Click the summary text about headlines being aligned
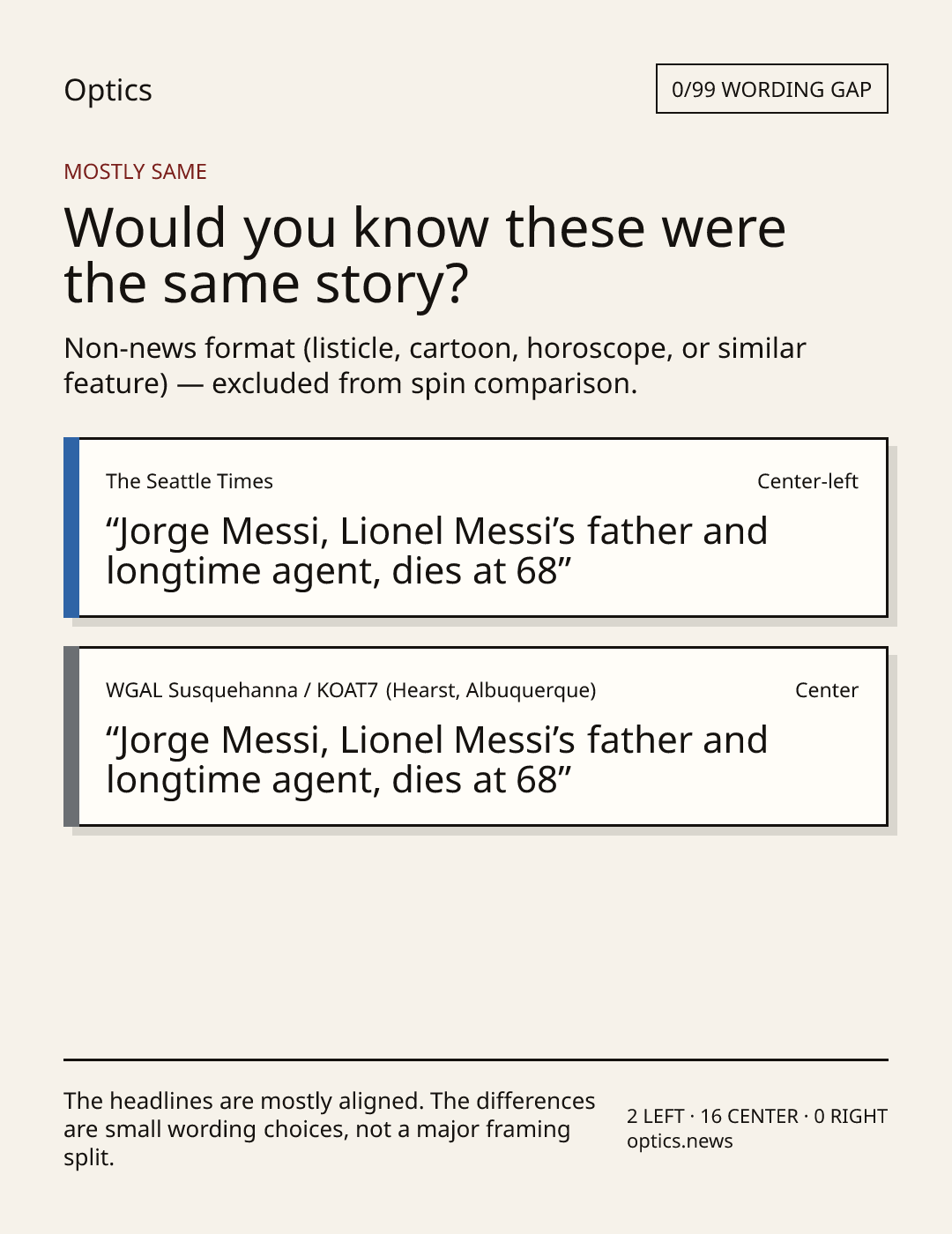The width and height of the screenshot is (952, 1234). click(x=330, y=1129)
